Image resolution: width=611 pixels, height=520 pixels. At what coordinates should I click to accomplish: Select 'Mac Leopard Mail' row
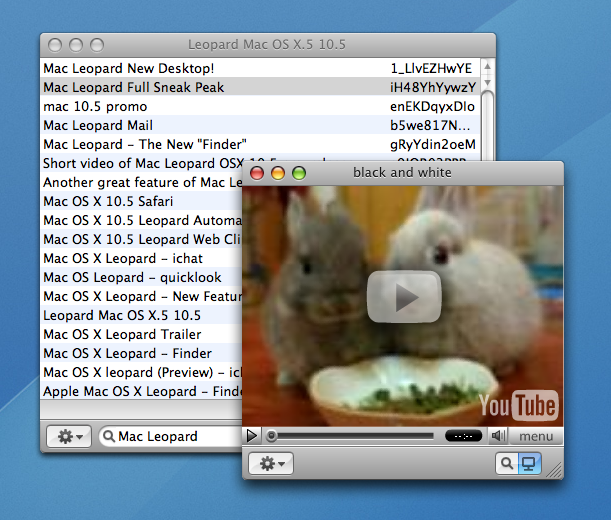click(260, 125)
